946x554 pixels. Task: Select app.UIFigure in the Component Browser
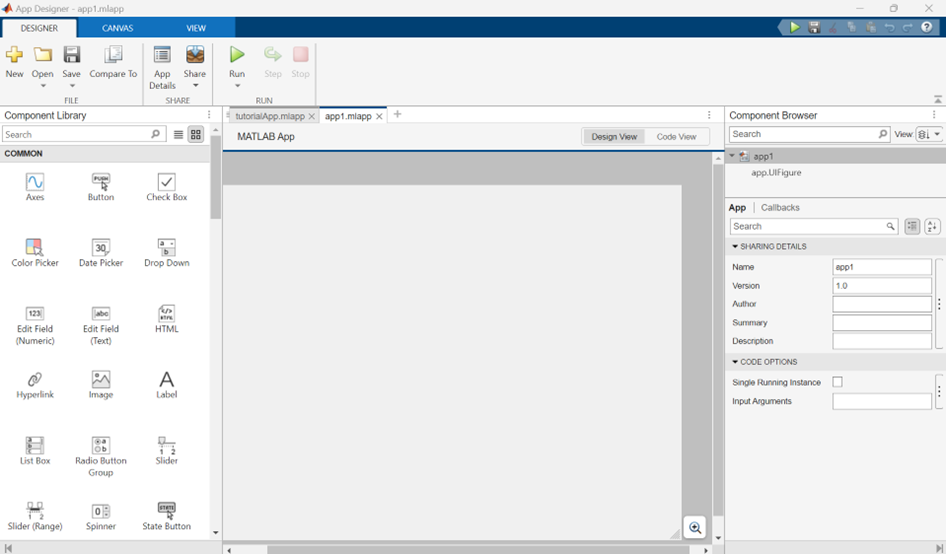[x=776, y=173]
